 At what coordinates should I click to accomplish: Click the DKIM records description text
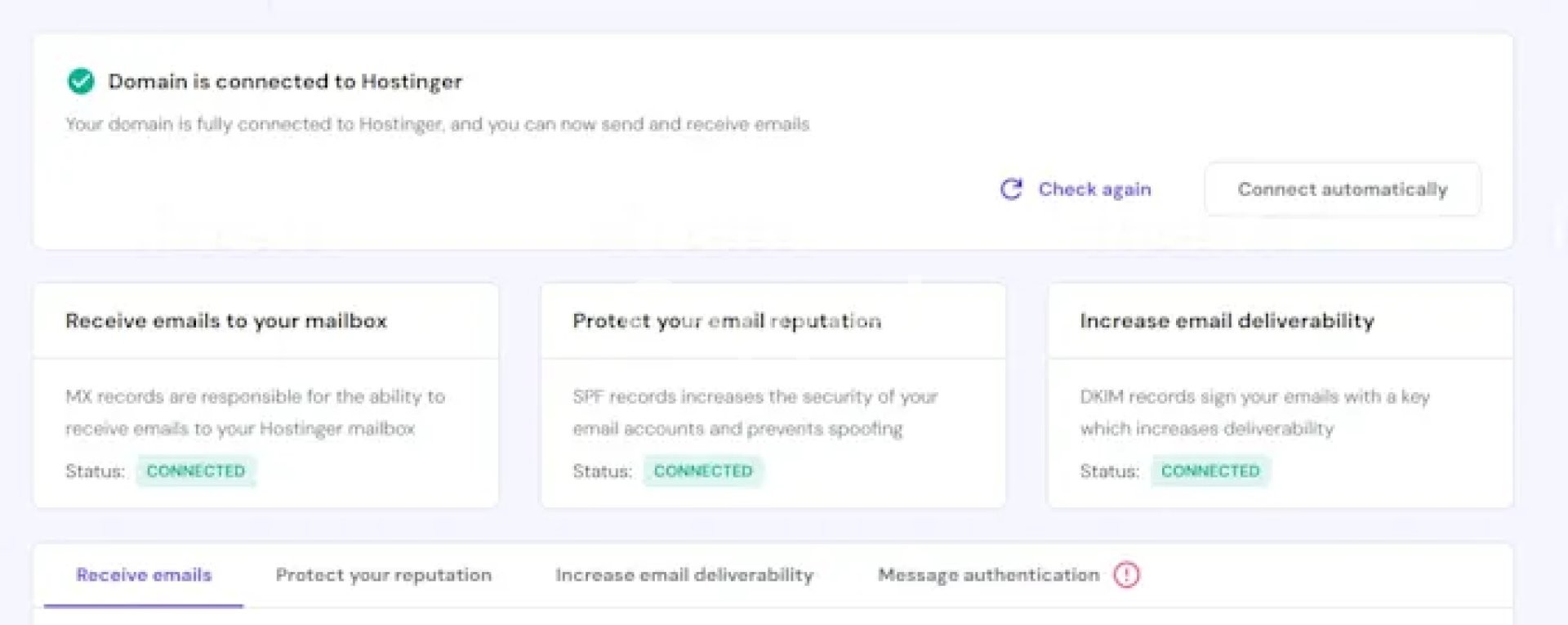coord(1254,413)
